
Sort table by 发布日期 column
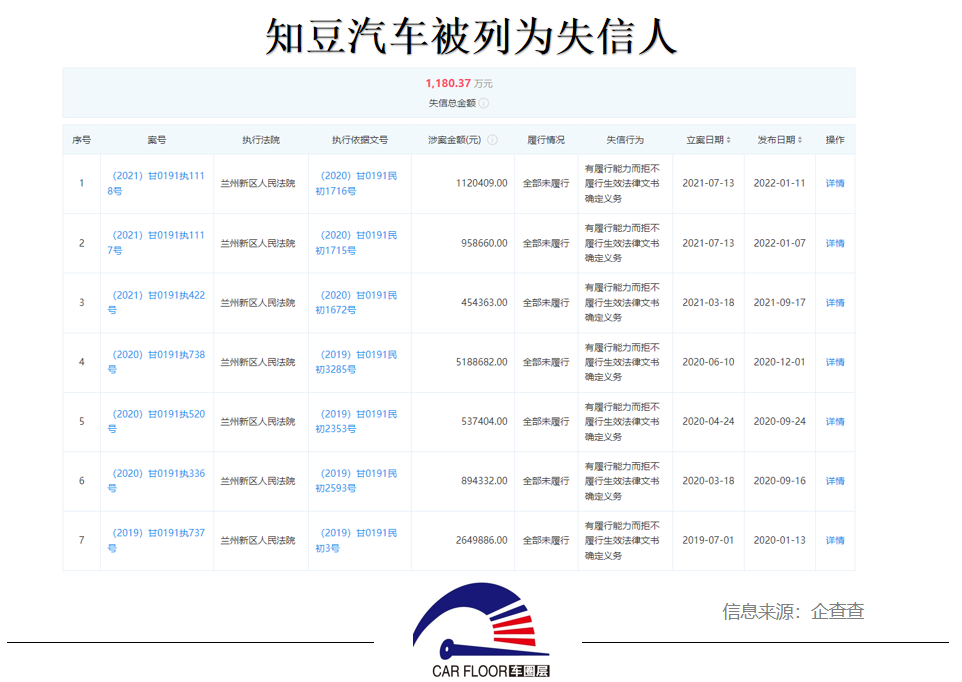(x=779, y=140)
